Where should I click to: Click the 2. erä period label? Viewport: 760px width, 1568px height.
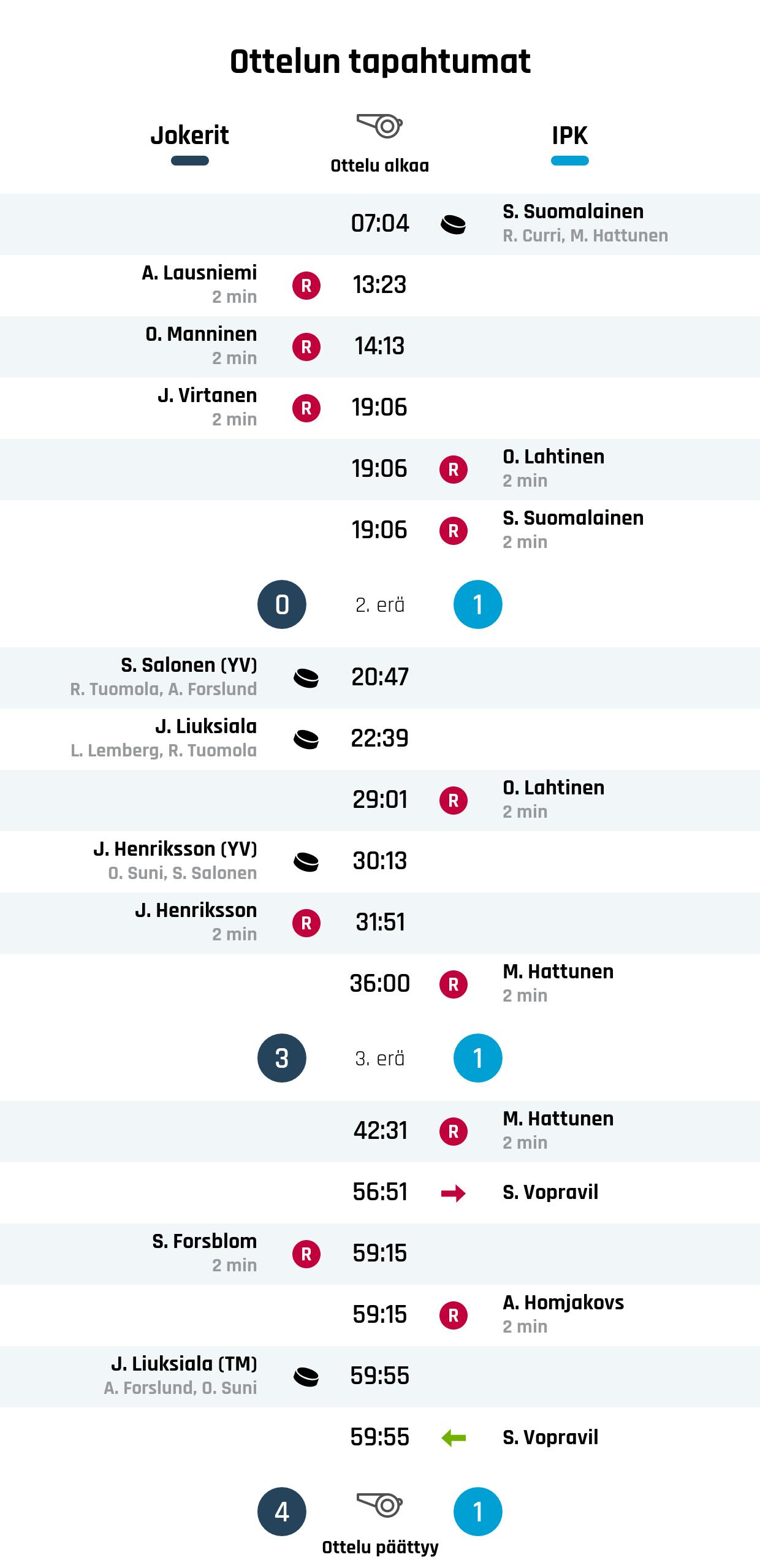[x=380, y=605]
